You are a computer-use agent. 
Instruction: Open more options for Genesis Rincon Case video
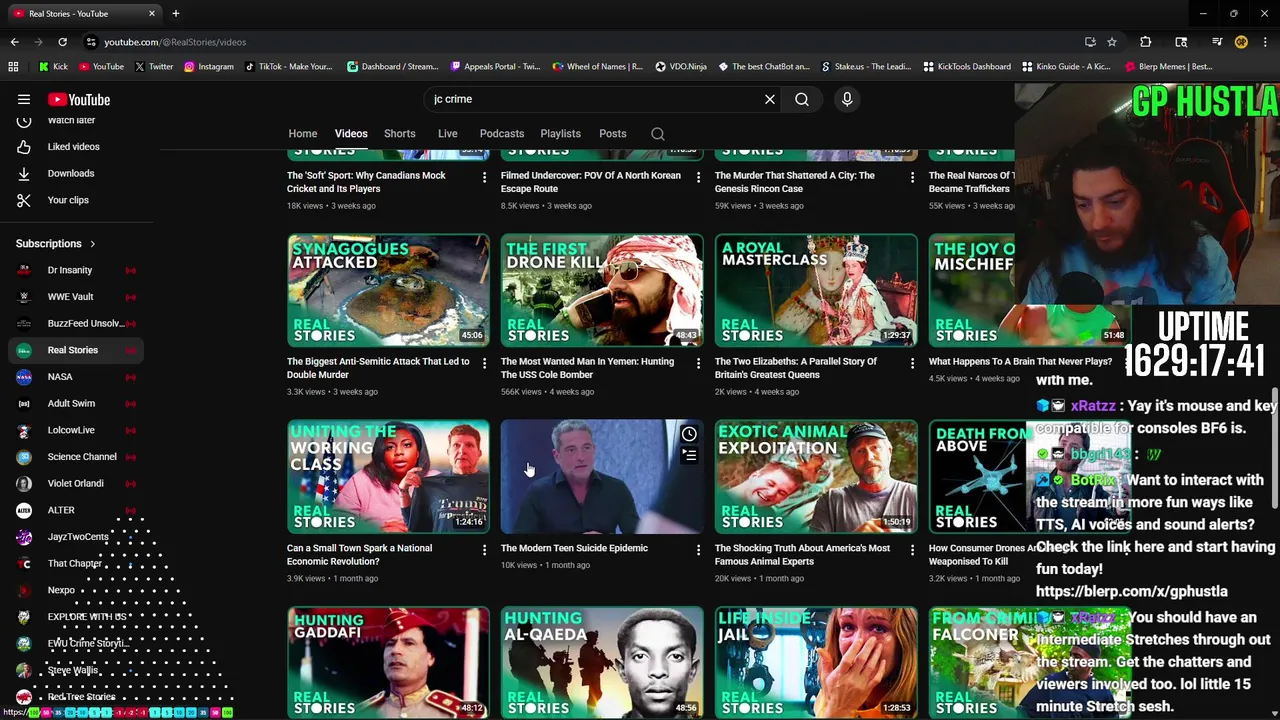tap(912, 177)
